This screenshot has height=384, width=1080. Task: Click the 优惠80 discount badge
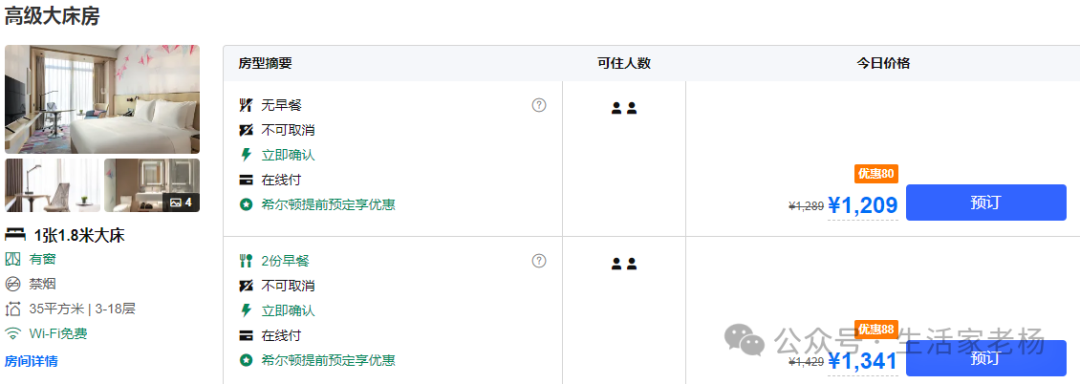point(876,173)
